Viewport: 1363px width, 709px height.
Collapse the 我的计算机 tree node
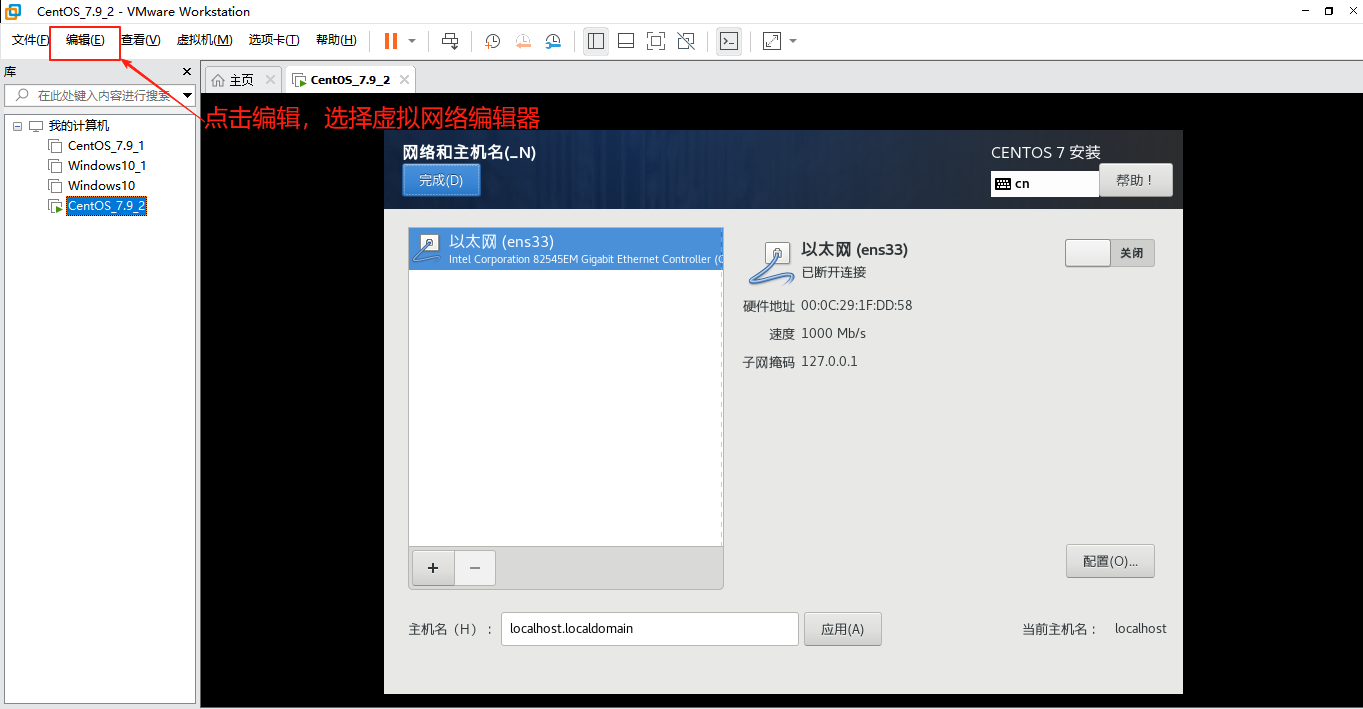16,124
